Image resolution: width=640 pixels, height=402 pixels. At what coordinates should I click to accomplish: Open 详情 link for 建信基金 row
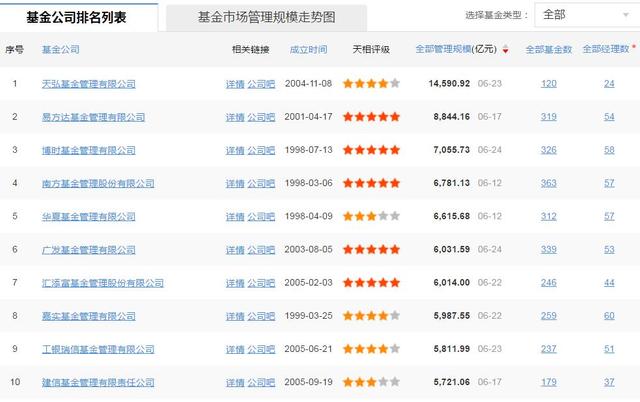coord(235,382)
